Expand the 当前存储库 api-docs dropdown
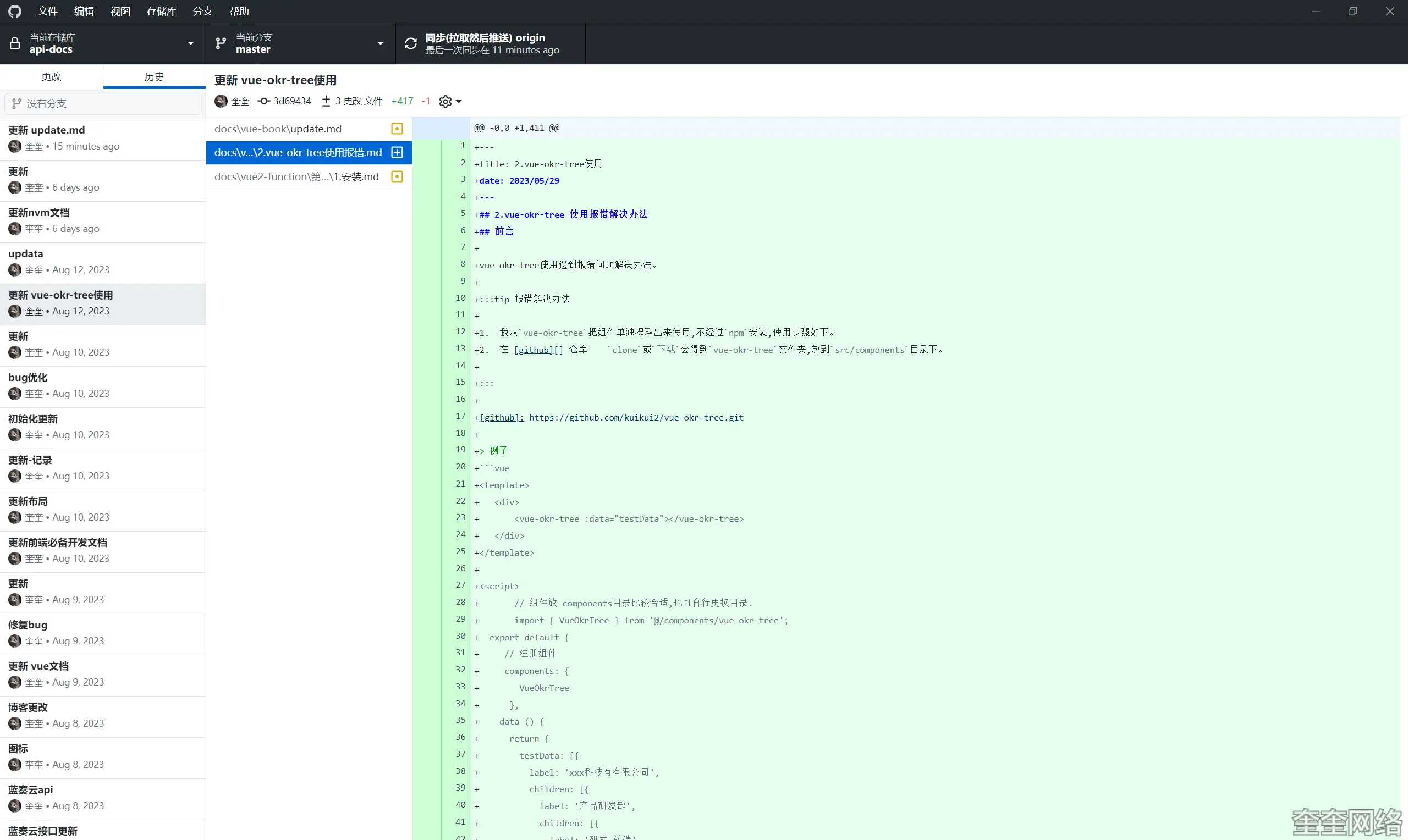The image size is (1408, 840). [x=103, y=43]
